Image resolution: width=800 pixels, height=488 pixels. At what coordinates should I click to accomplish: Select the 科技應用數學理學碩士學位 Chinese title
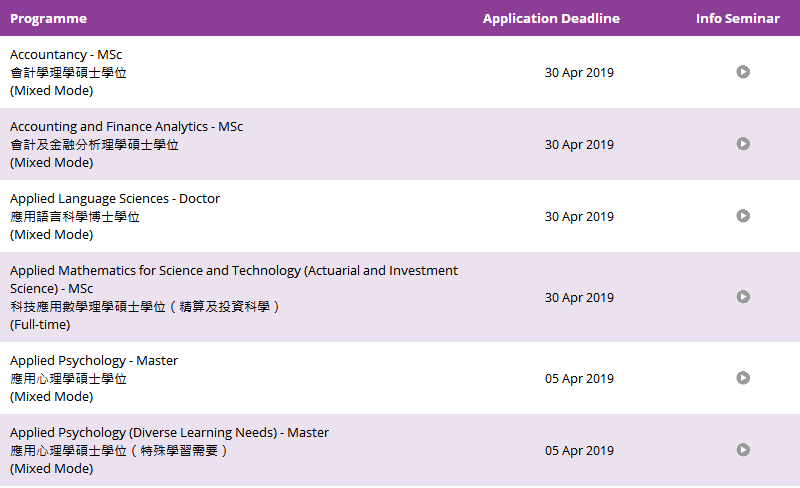pos(144,307)
